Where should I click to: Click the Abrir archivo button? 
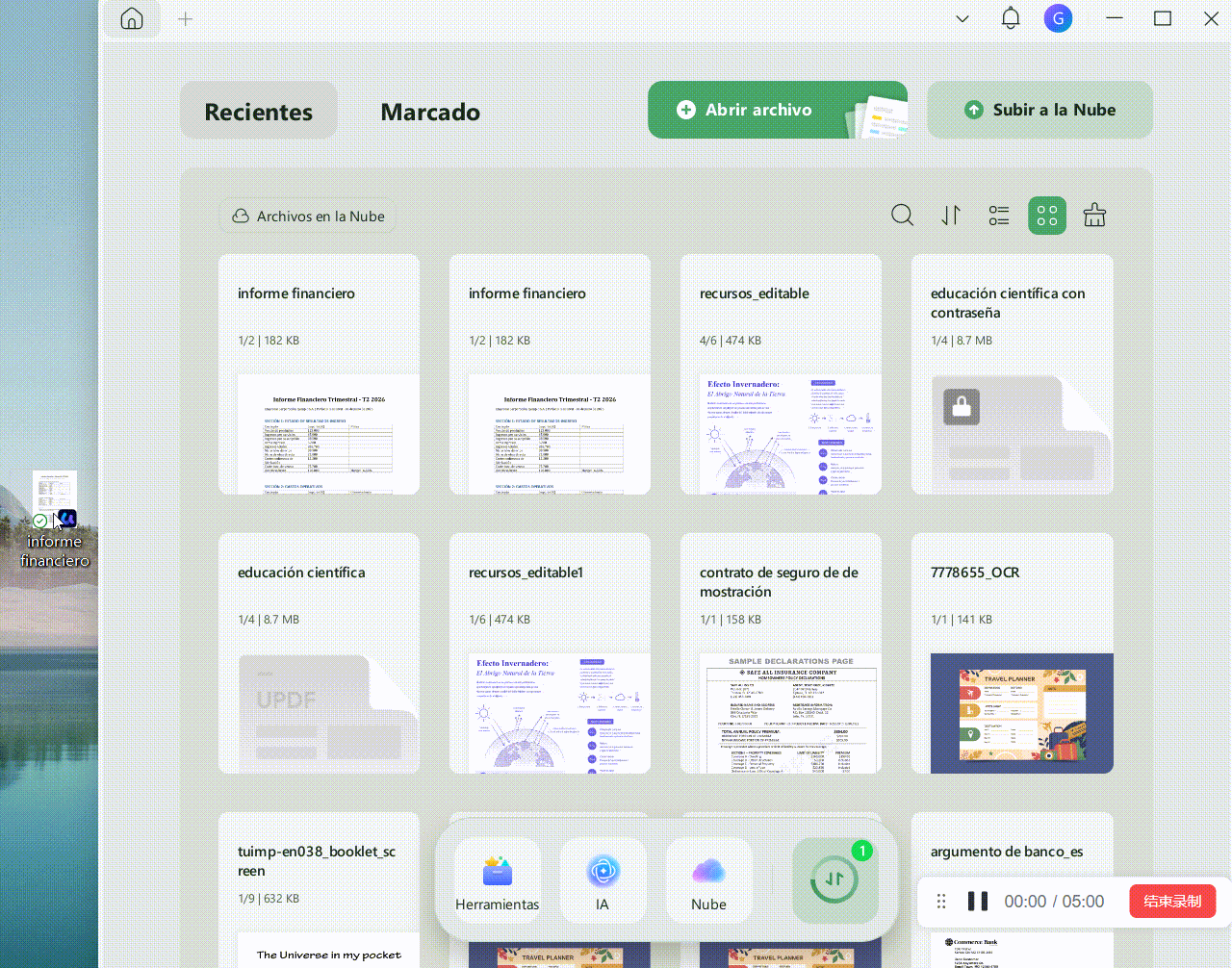coord(778,110)
